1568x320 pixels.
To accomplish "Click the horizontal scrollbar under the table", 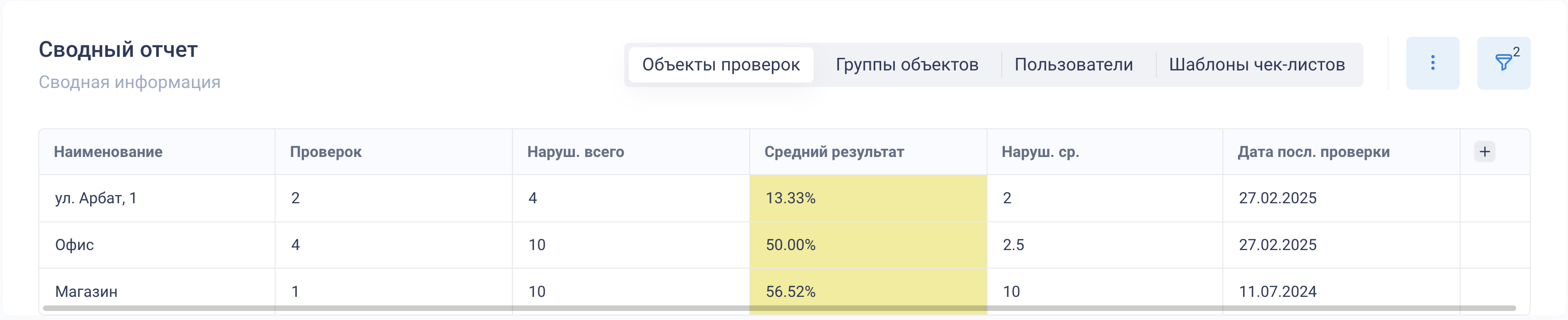I will click(x=779, y=308).
